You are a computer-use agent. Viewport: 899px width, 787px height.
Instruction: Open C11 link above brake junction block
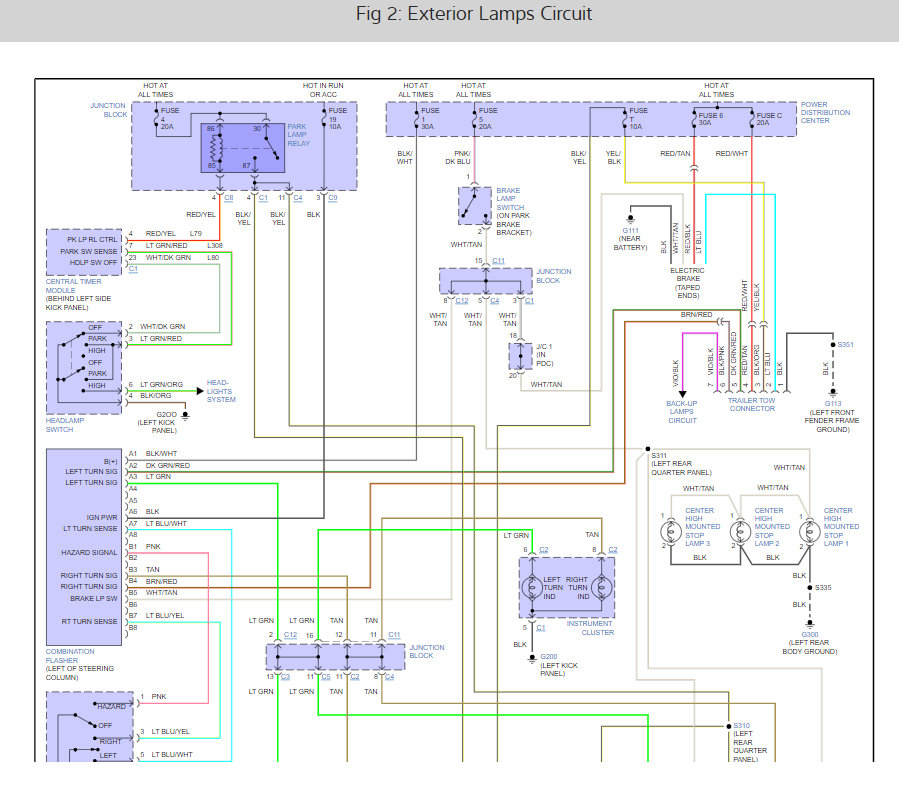(498, 261)
